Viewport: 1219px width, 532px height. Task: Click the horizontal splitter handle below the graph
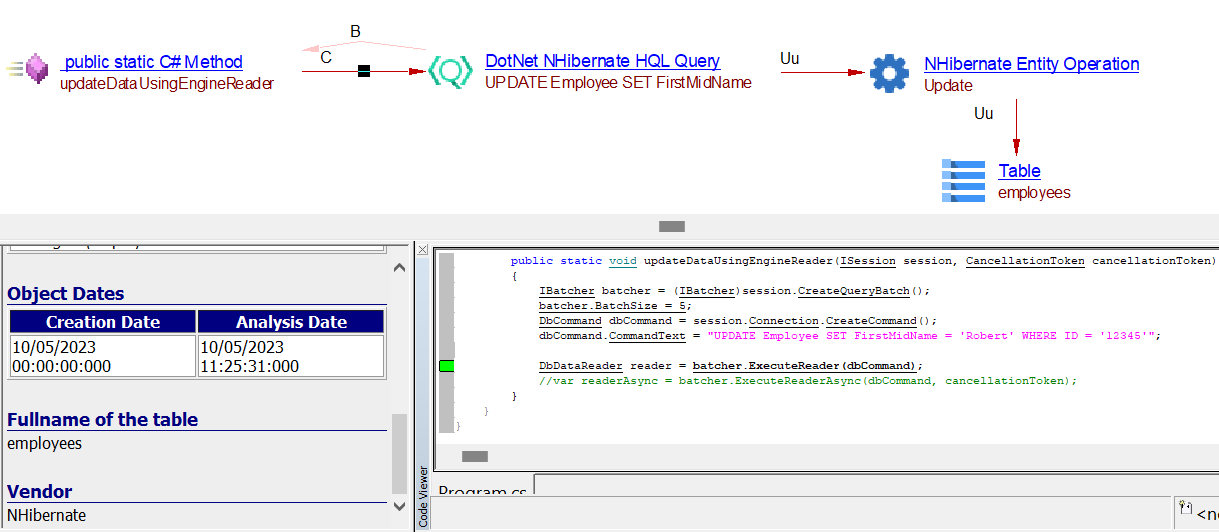click(672, 226)
